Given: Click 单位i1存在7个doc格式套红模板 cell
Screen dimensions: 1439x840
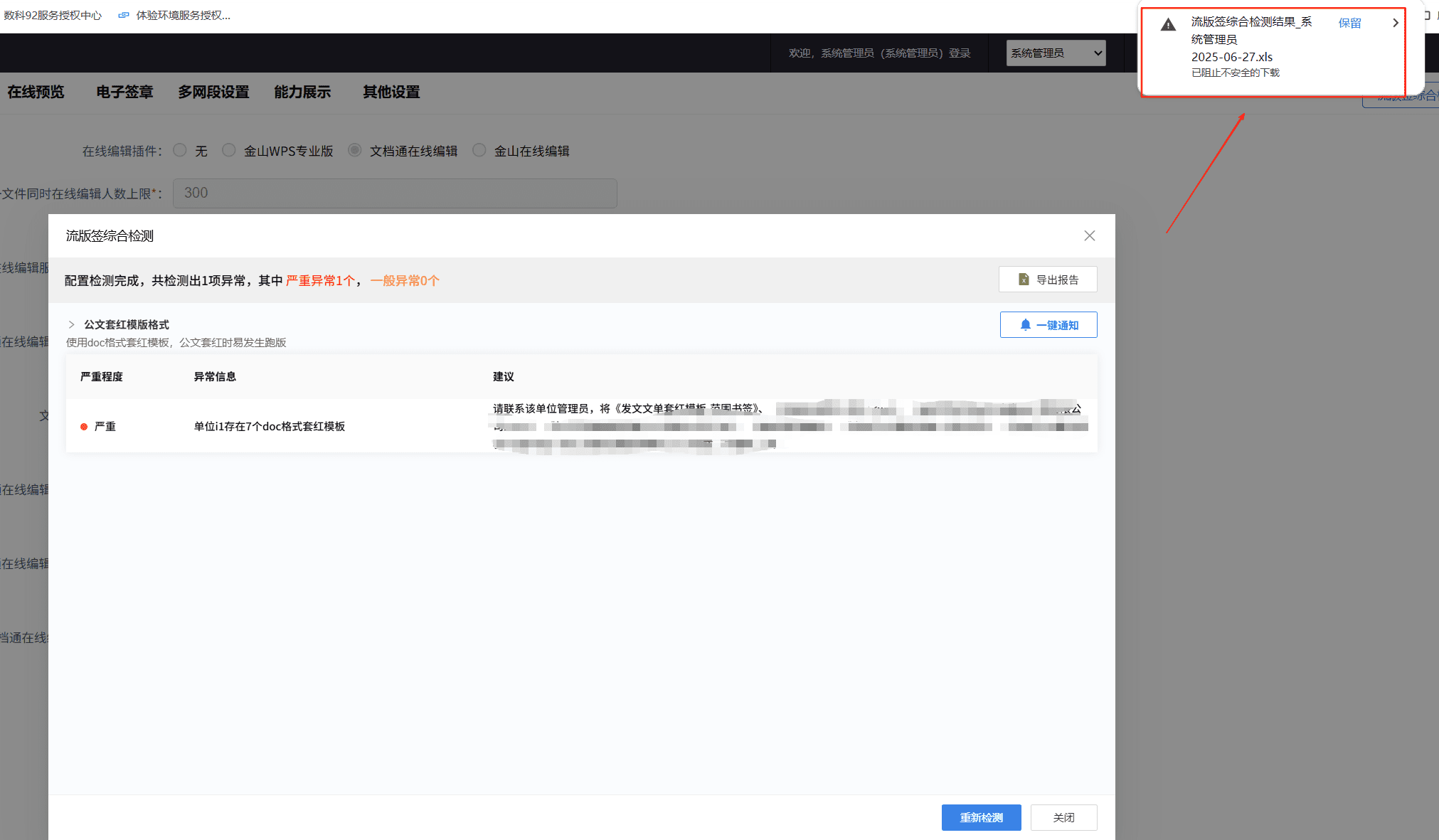Looking at the screenshot, I should click(270, 426).
